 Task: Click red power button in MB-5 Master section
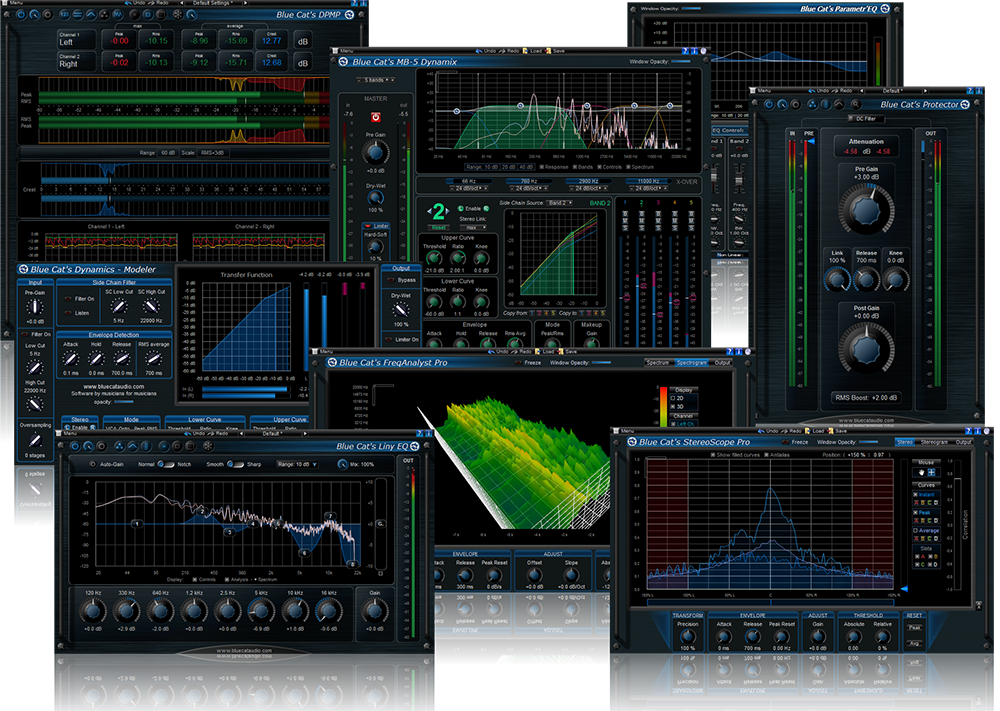click(x=376, y=117)
